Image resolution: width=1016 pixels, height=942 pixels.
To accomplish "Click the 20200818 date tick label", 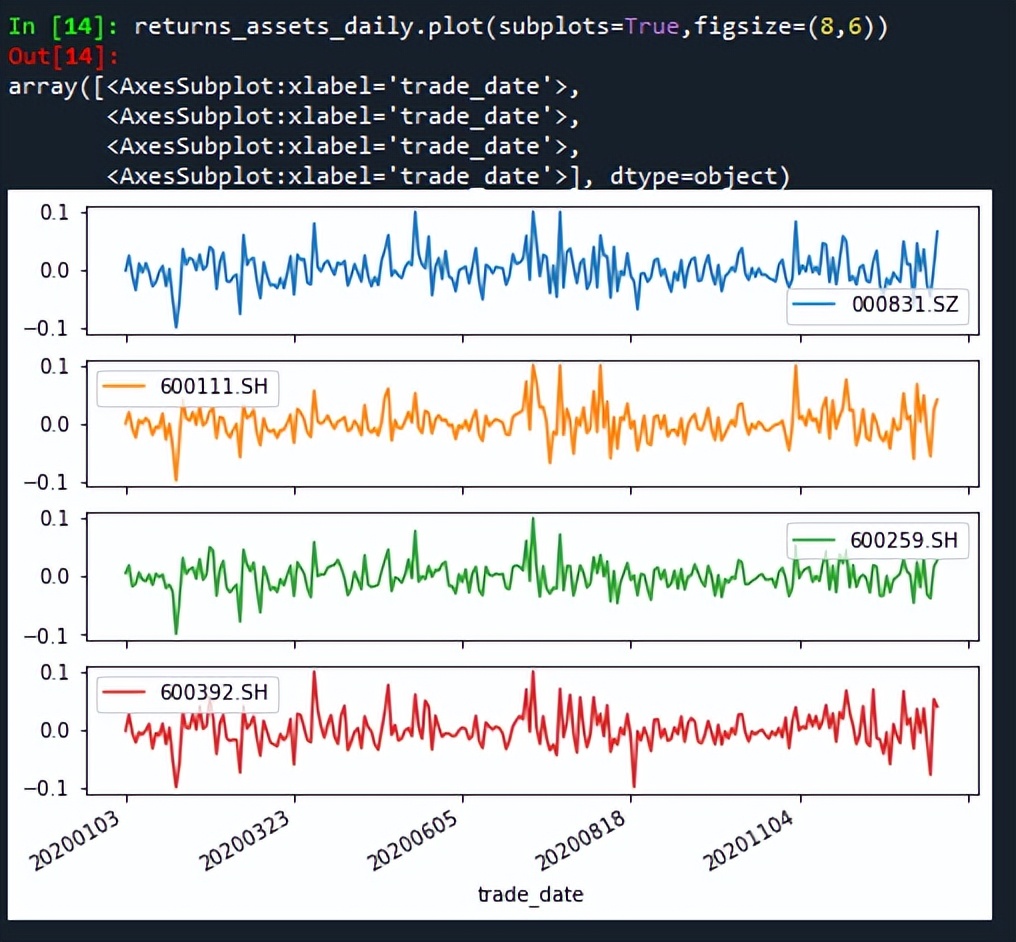I will pyautogui.click(x=580, y=842).
